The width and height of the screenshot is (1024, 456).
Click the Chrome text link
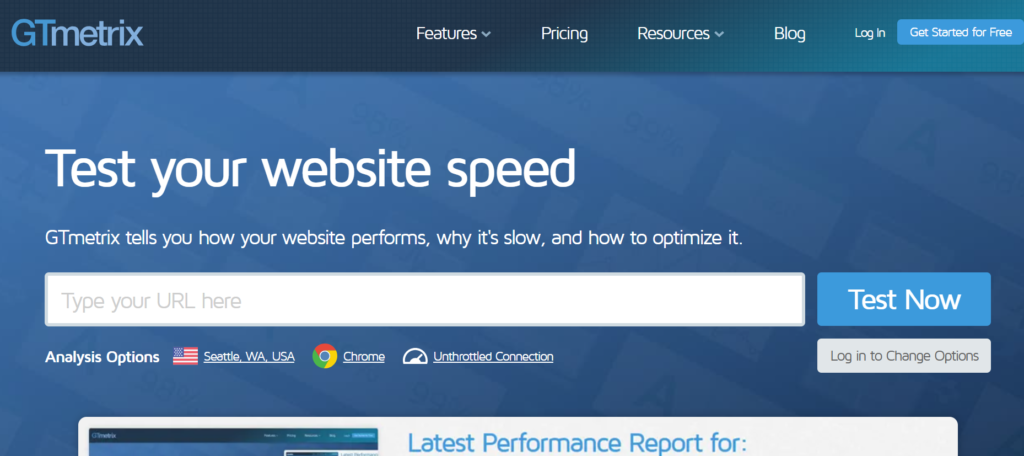point(363,356)
